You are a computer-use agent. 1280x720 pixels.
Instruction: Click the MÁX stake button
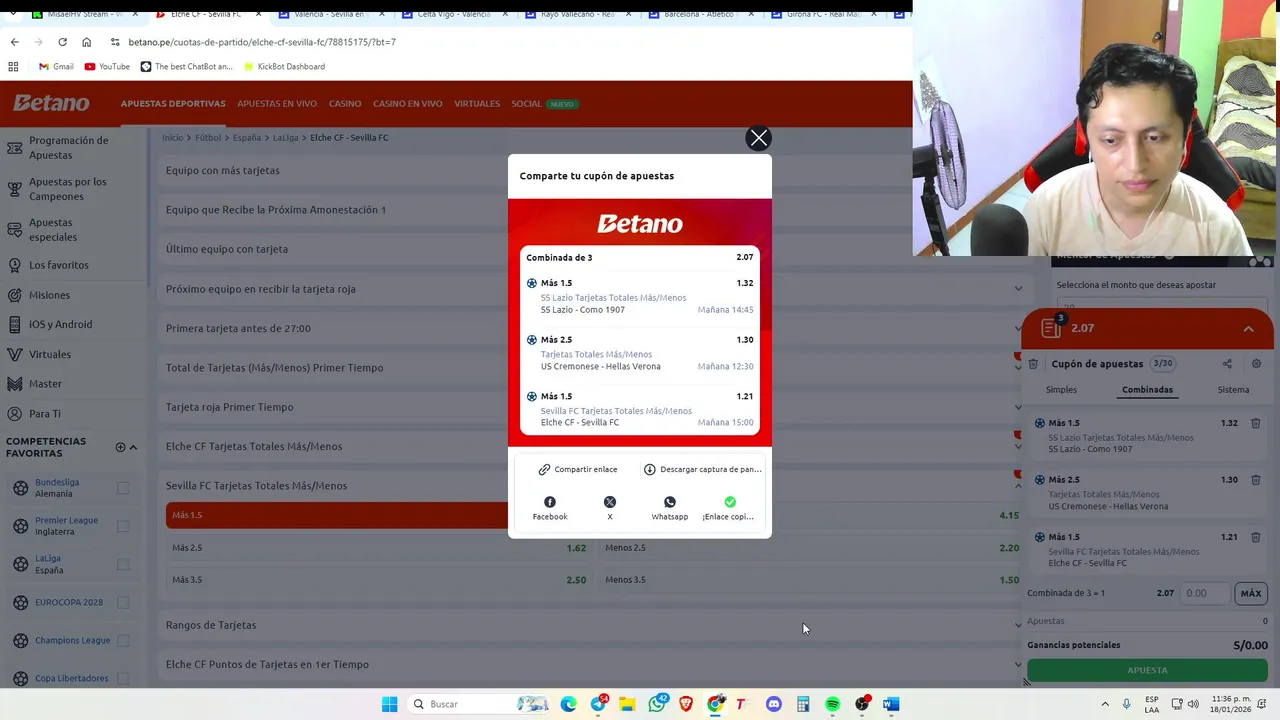1251,593
